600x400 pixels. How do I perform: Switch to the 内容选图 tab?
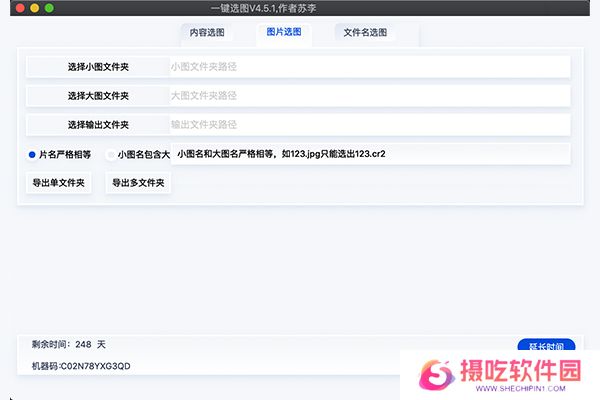tap(207, 33)
